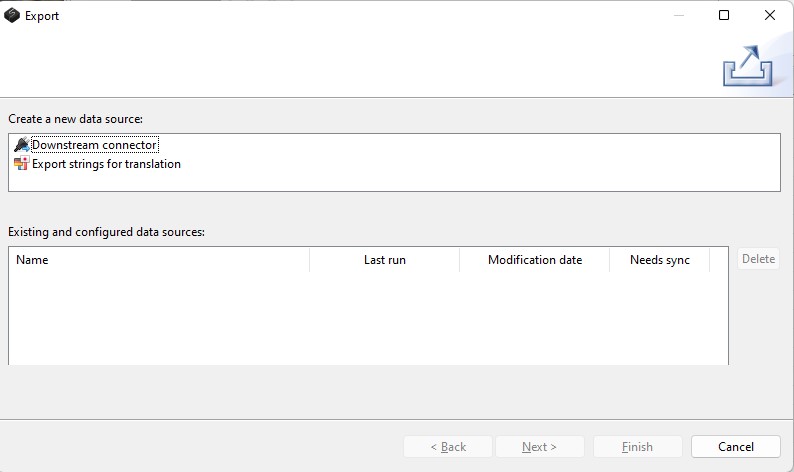Click the Downstream connector plug icon

[x=21, y=145]
